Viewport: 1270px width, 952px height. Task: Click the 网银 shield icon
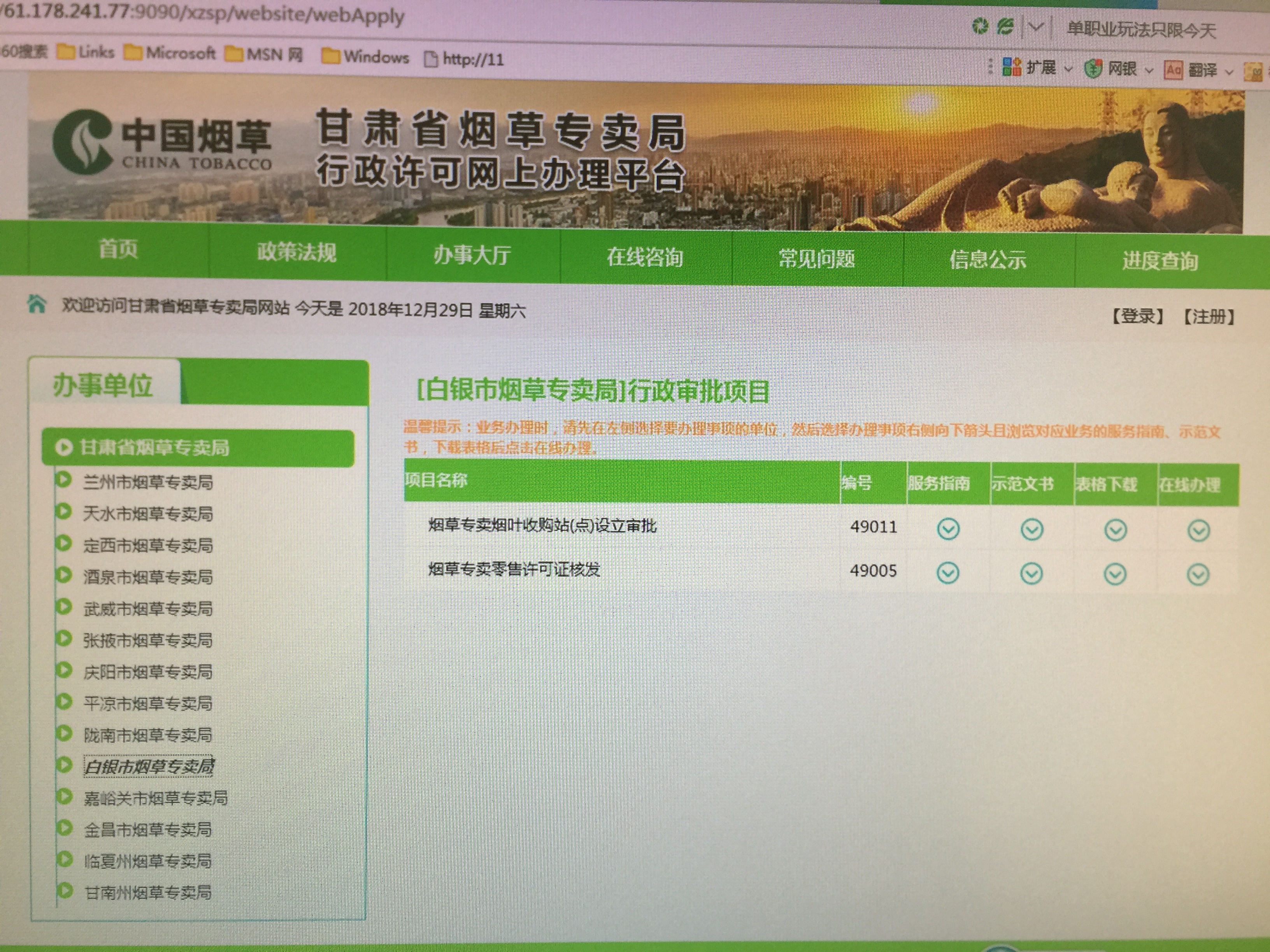coord(1093,69)
